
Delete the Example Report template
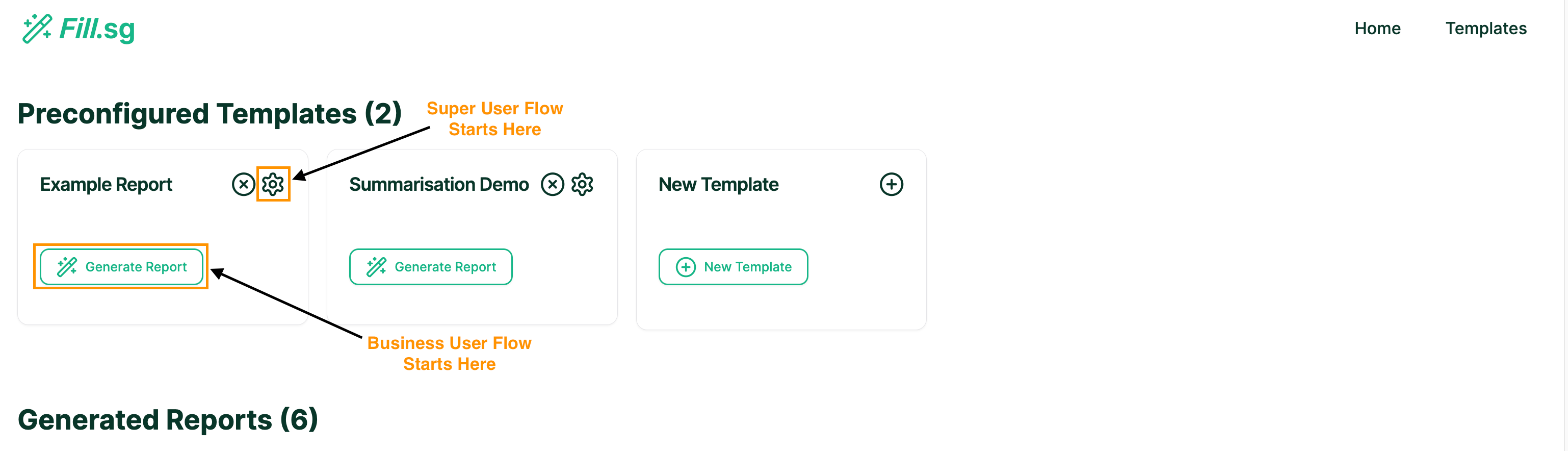pyautogui.click(x=244, y=184)
